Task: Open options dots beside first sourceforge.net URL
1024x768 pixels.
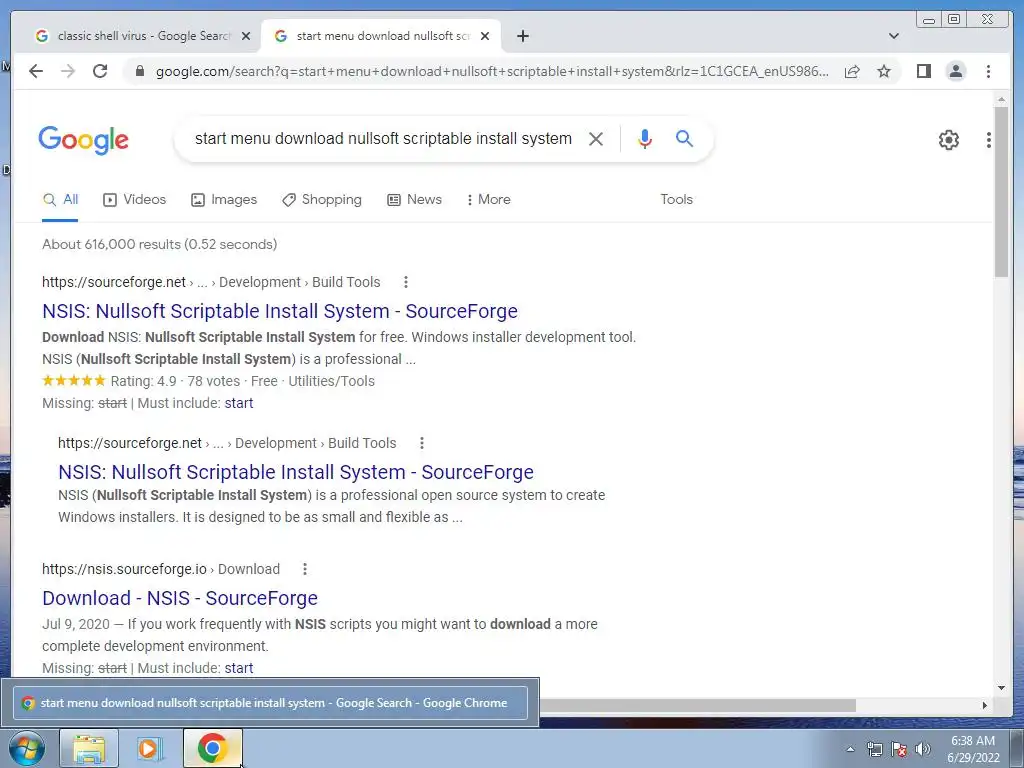Action: 406,282
